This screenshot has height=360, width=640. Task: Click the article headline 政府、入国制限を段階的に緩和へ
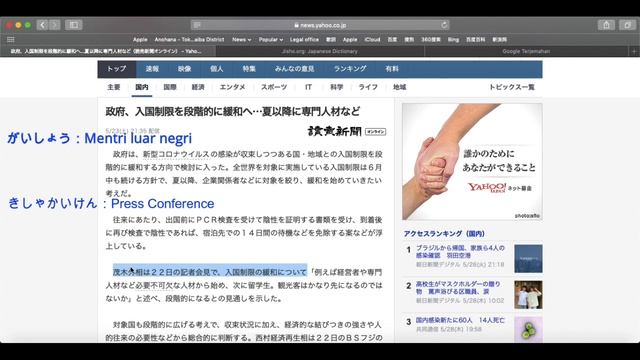click(x=233, y=111)
